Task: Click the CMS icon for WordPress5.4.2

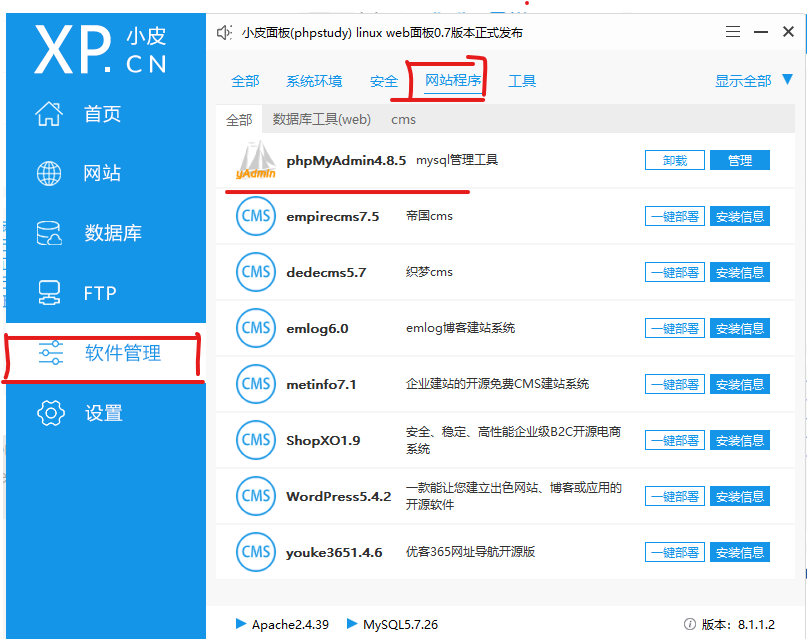Action: [256, 496]
